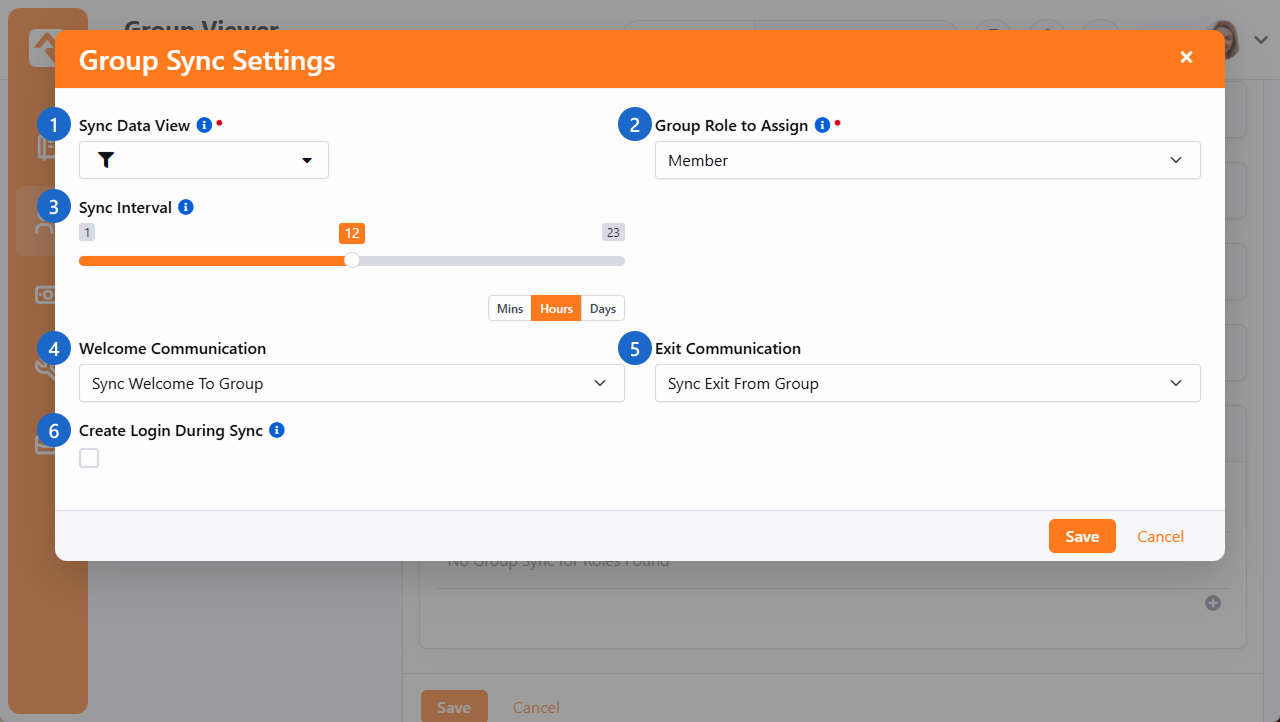The image size is (1280, 722).
Task: Click the maximum value 23 slider label
Action: pyautogui.click(x=613, y=232)
